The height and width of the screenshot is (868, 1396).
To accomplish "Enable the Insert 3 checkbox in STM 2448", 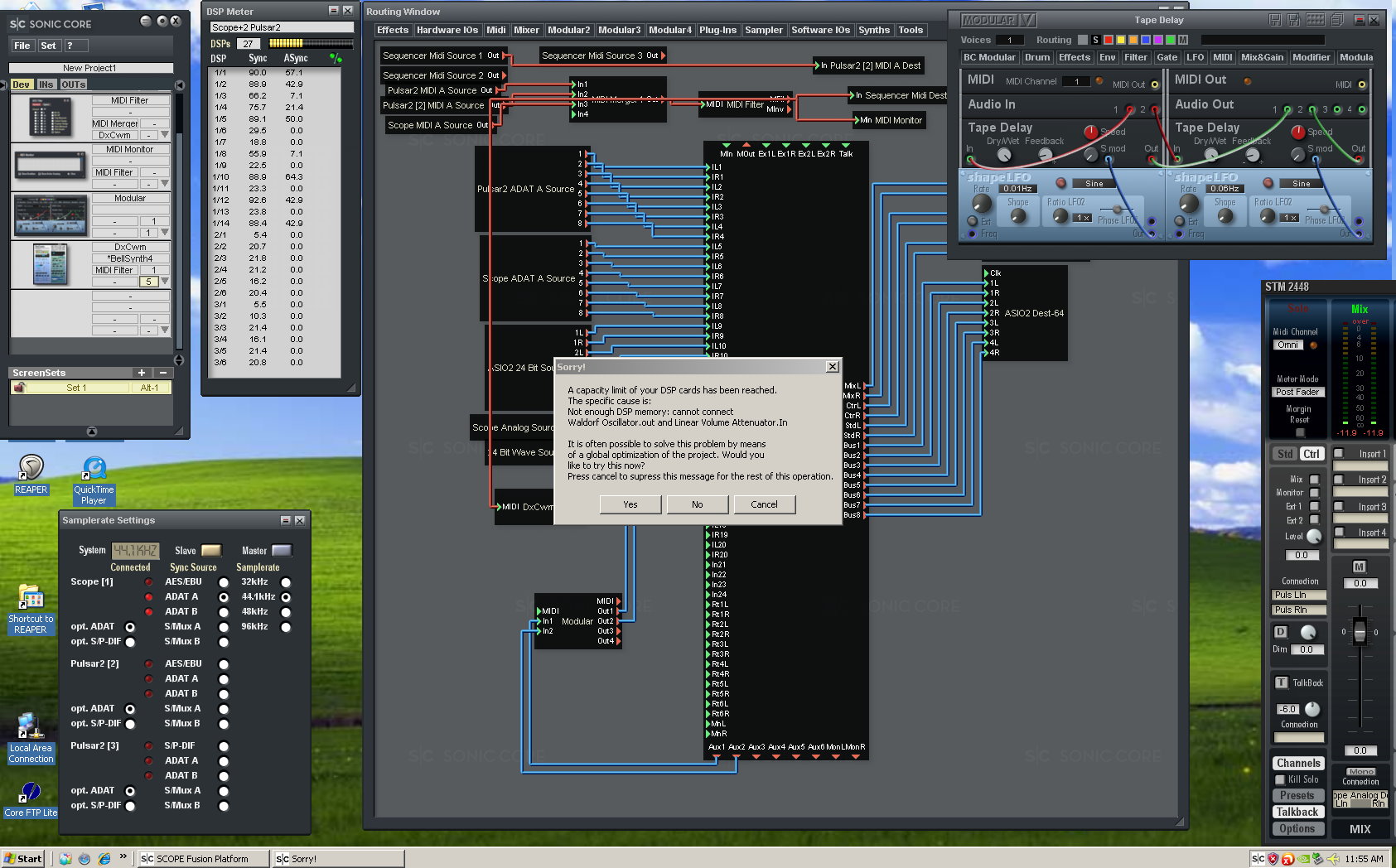I will 1338,505.
